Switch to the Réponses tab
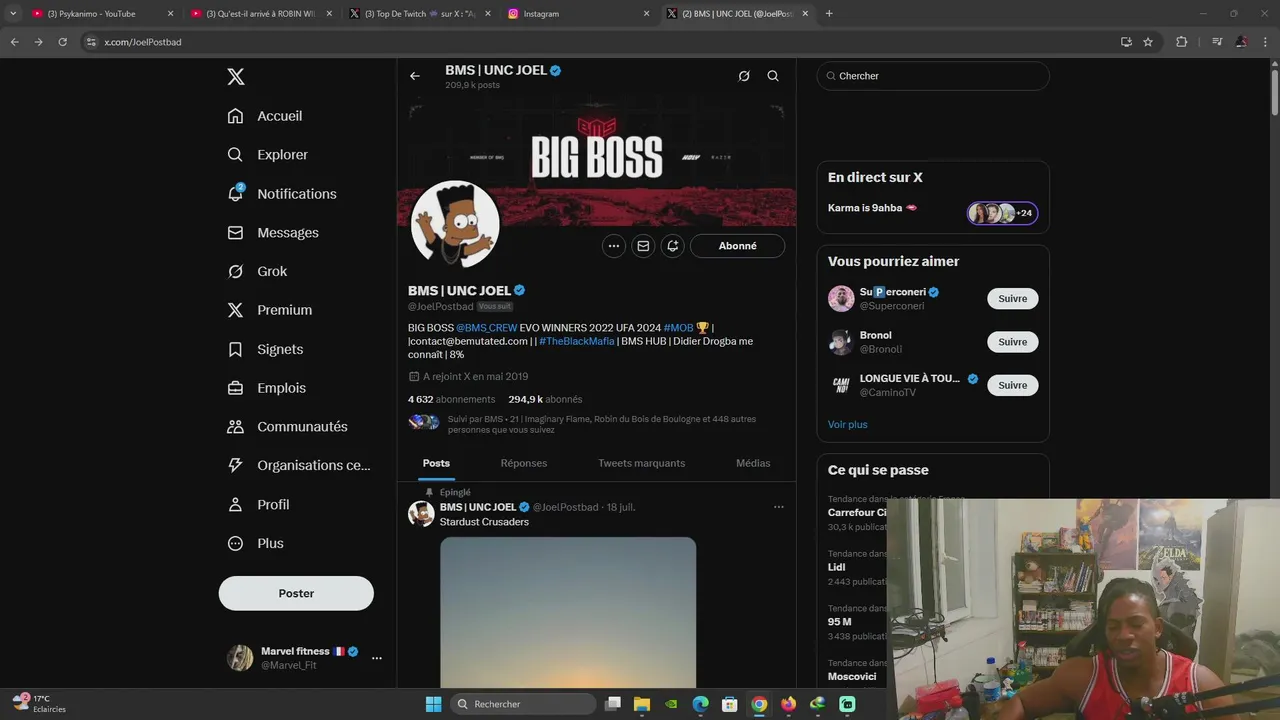 pos(524,463)
